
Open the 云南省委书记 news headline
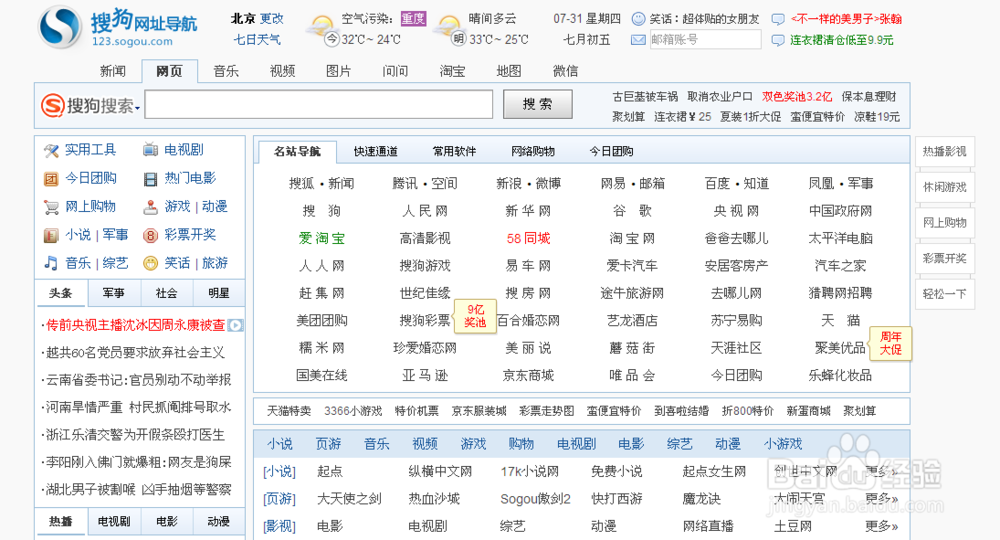pos(138,380)
